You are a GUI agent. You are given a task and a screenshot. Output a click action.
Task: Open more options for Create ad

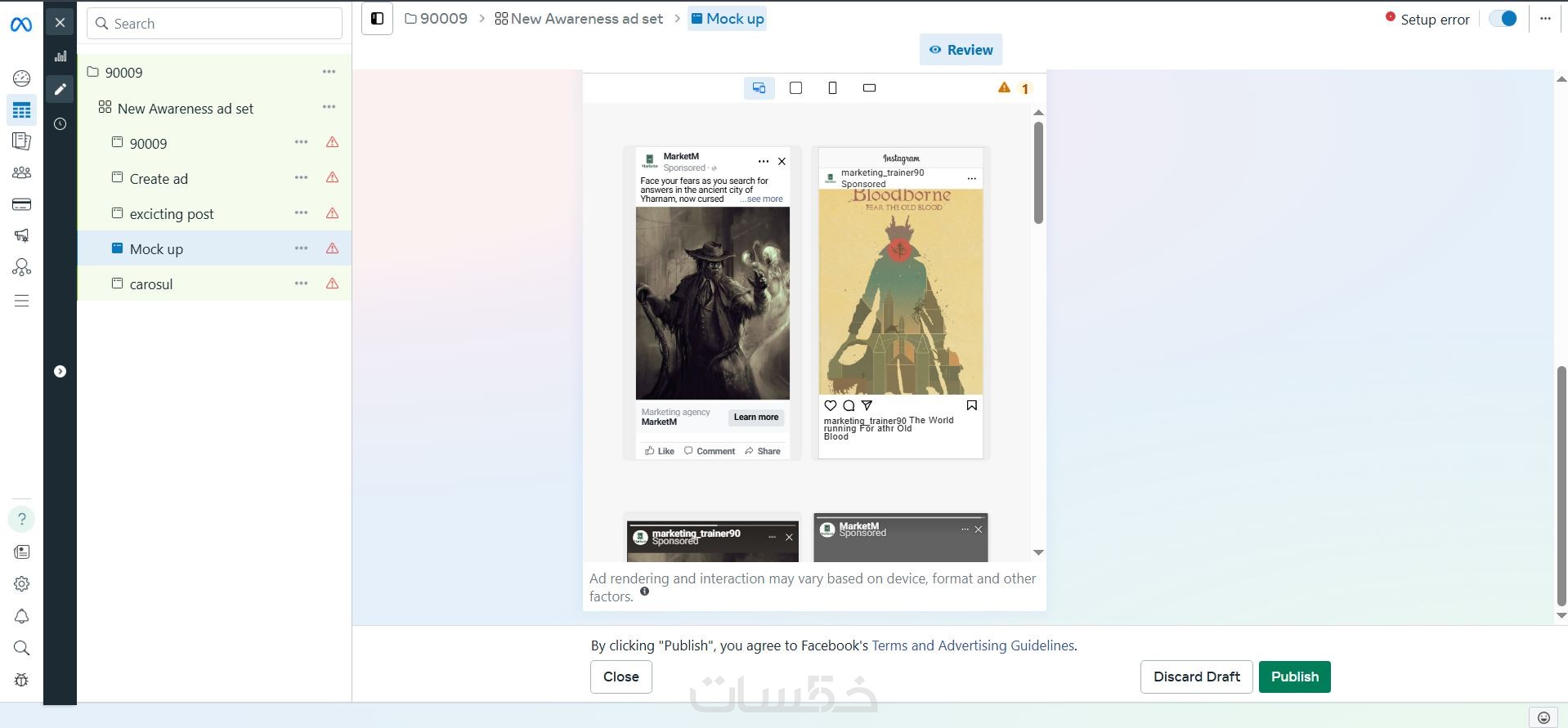(301, 177)
